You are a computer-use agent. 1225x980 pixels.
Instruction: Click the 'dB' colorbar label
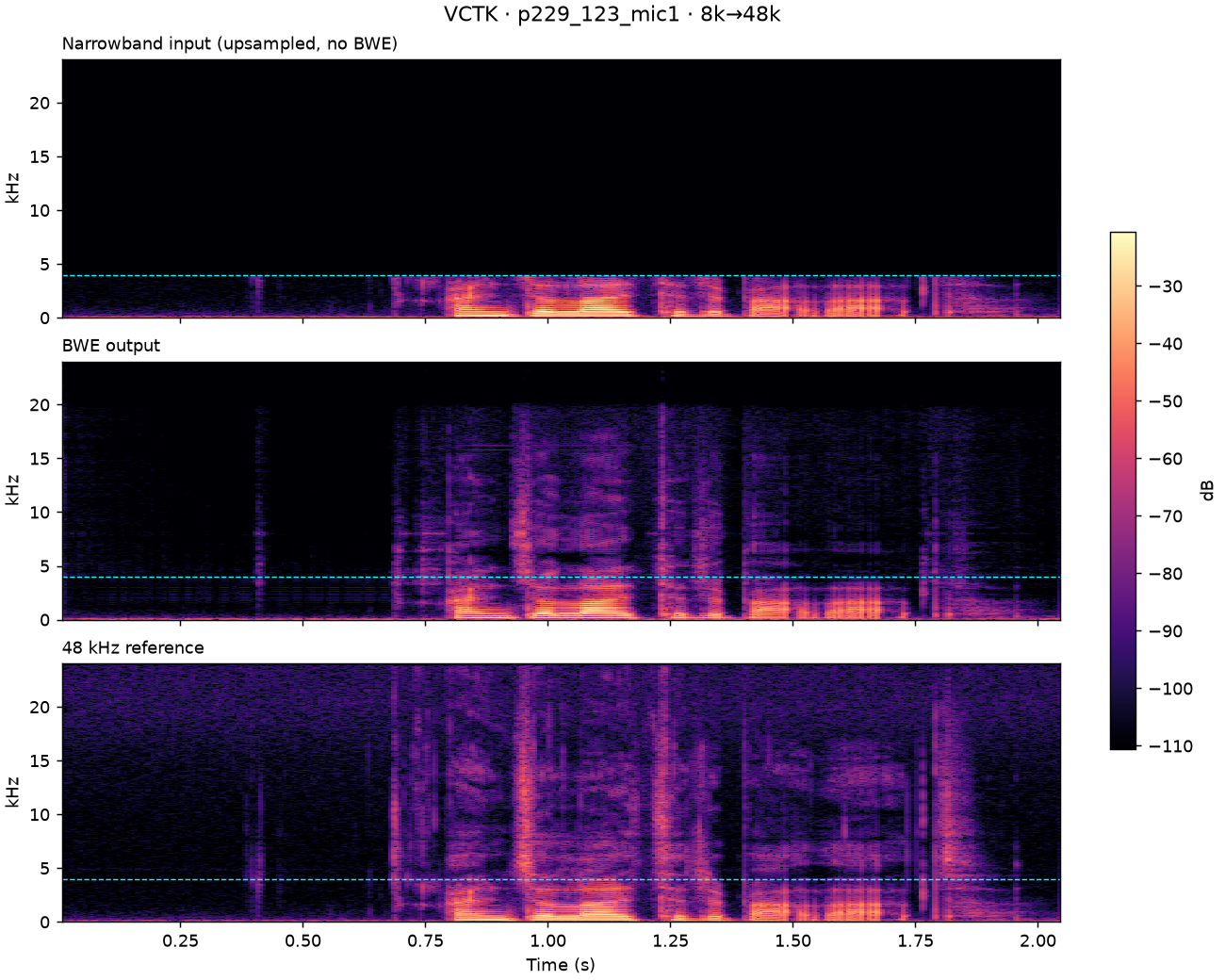click(x=1206, y=490)
